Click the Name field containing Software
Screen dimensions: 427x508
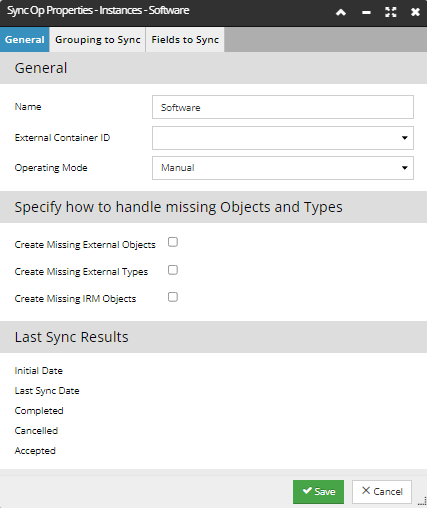283,107
